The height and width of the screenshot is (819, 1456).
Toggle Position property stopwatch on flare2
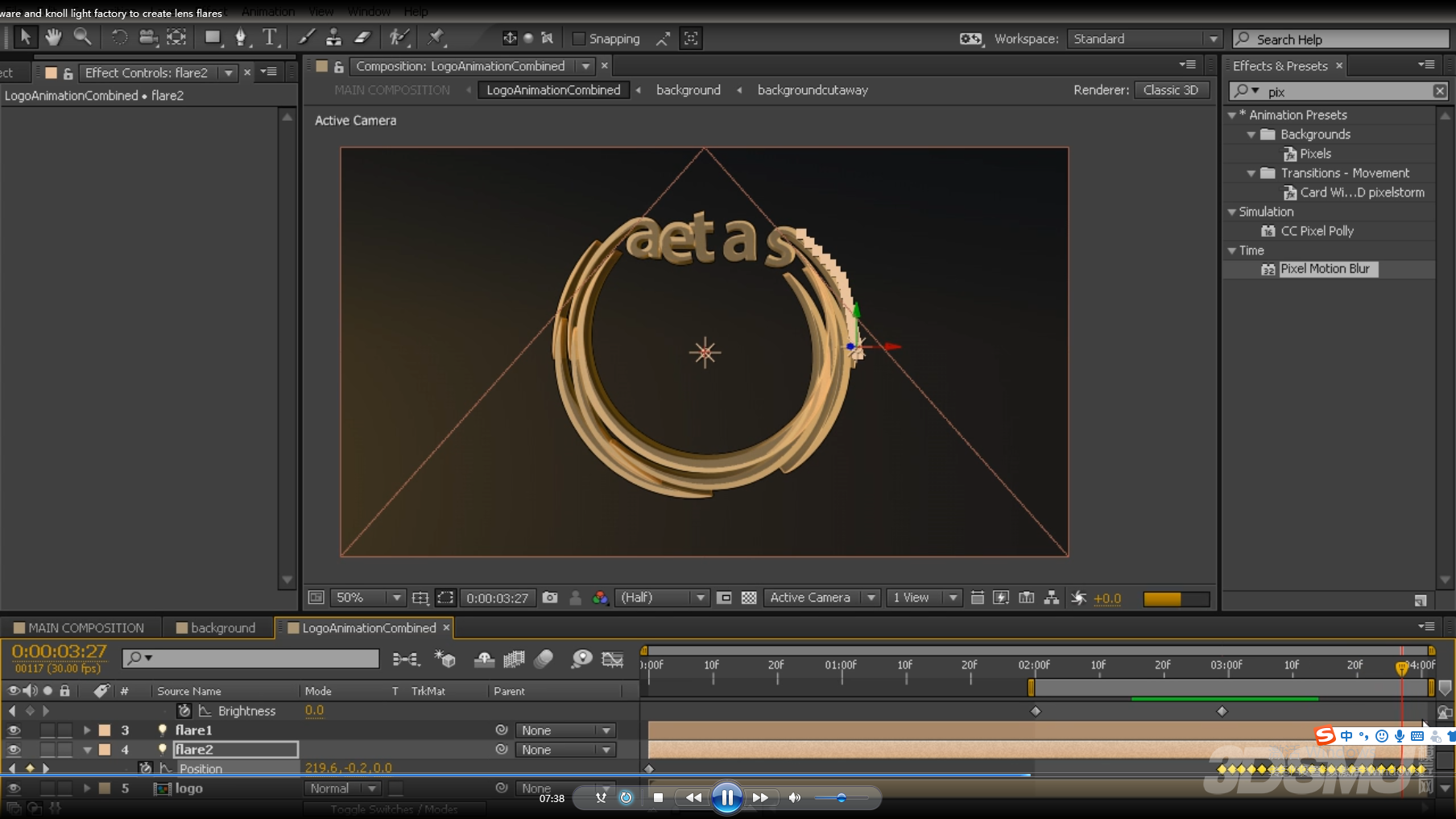[x=146, y=768]
